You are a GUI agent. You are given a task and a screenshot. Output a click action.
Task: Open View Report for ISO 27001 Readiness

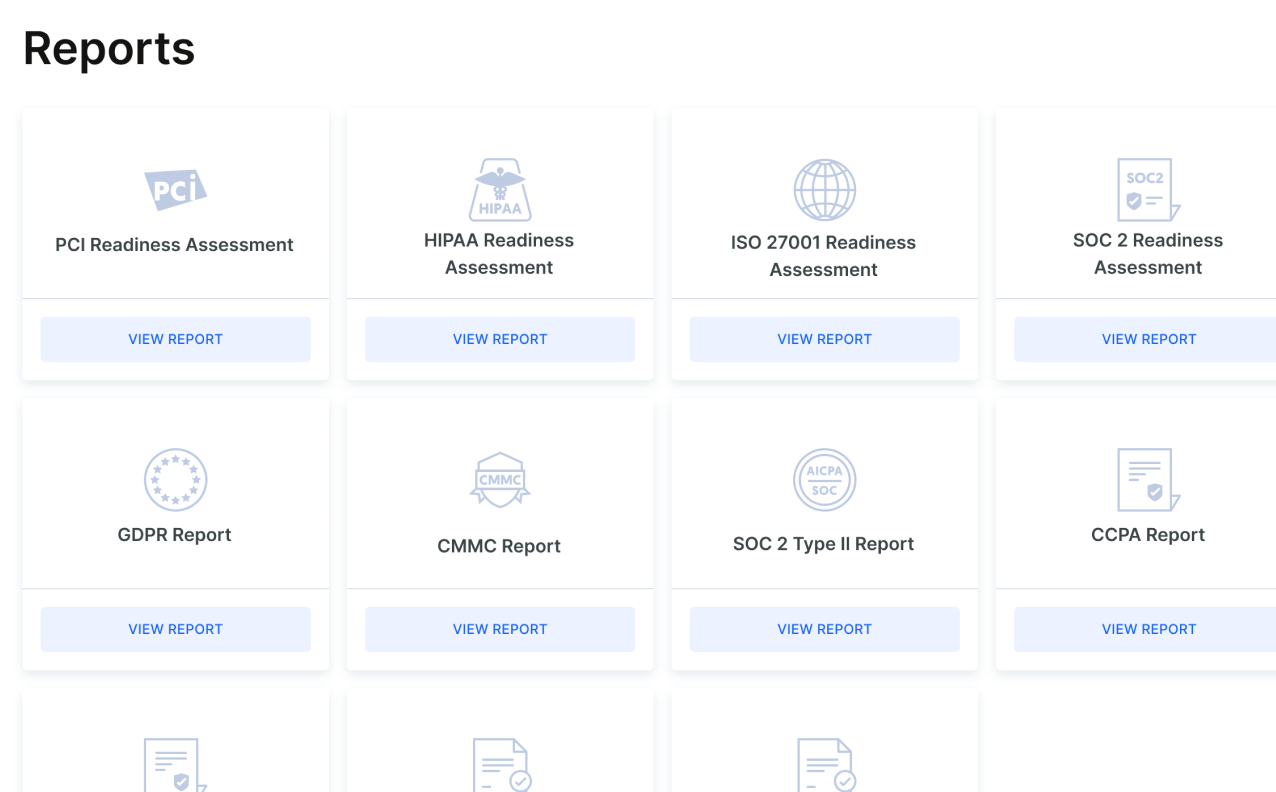tap(824, 339)
